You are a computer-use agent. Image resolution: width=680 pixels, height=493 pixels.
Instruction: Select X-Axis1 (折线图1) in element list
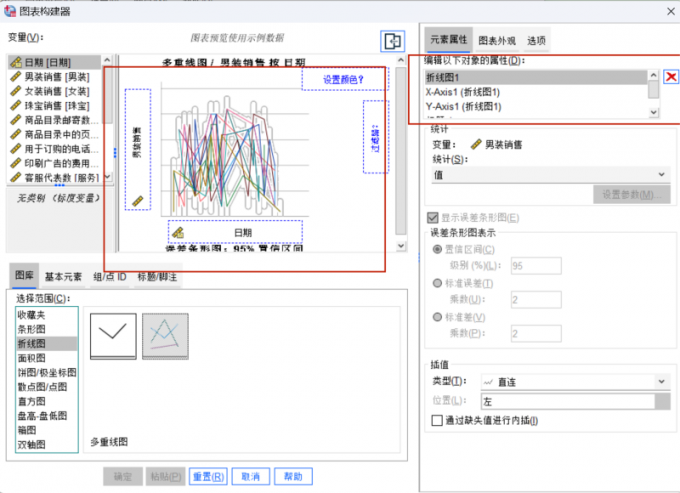536,92
